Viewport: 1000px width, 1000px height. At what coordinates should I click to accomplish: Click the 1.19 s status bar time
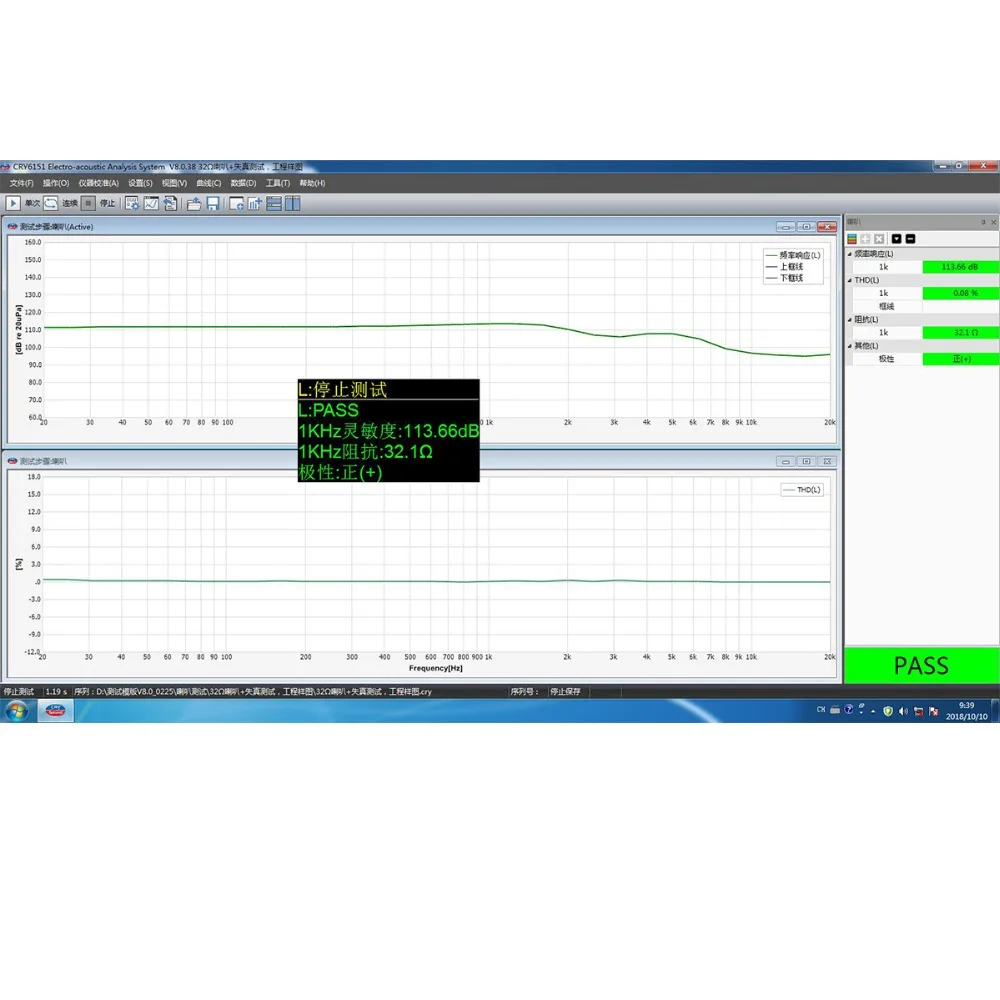pyautogui.click(x=56, y=691)
